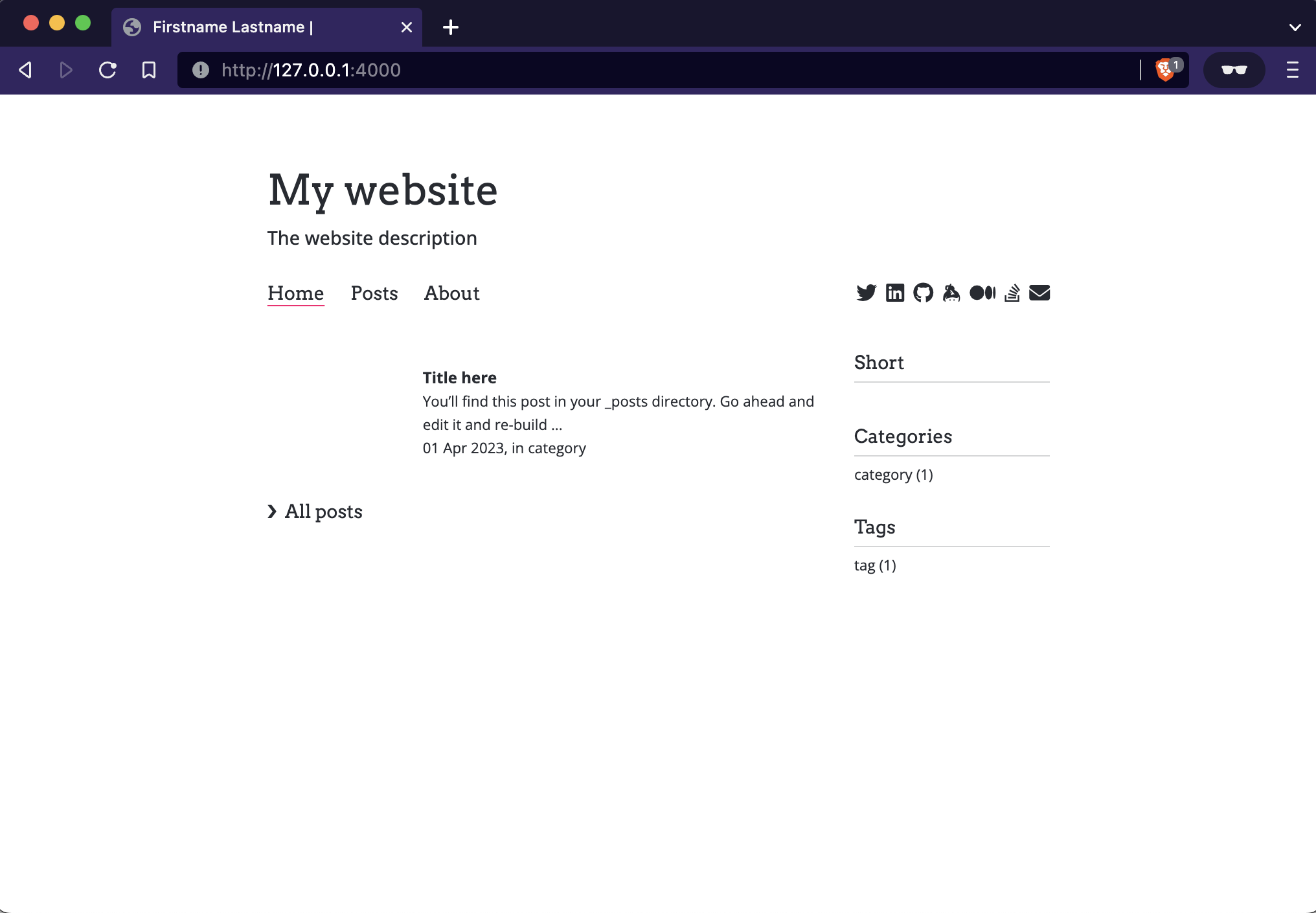1316x913 pixels.
Task: Expand the tab search chevron
Action: tap(1295, 27)
